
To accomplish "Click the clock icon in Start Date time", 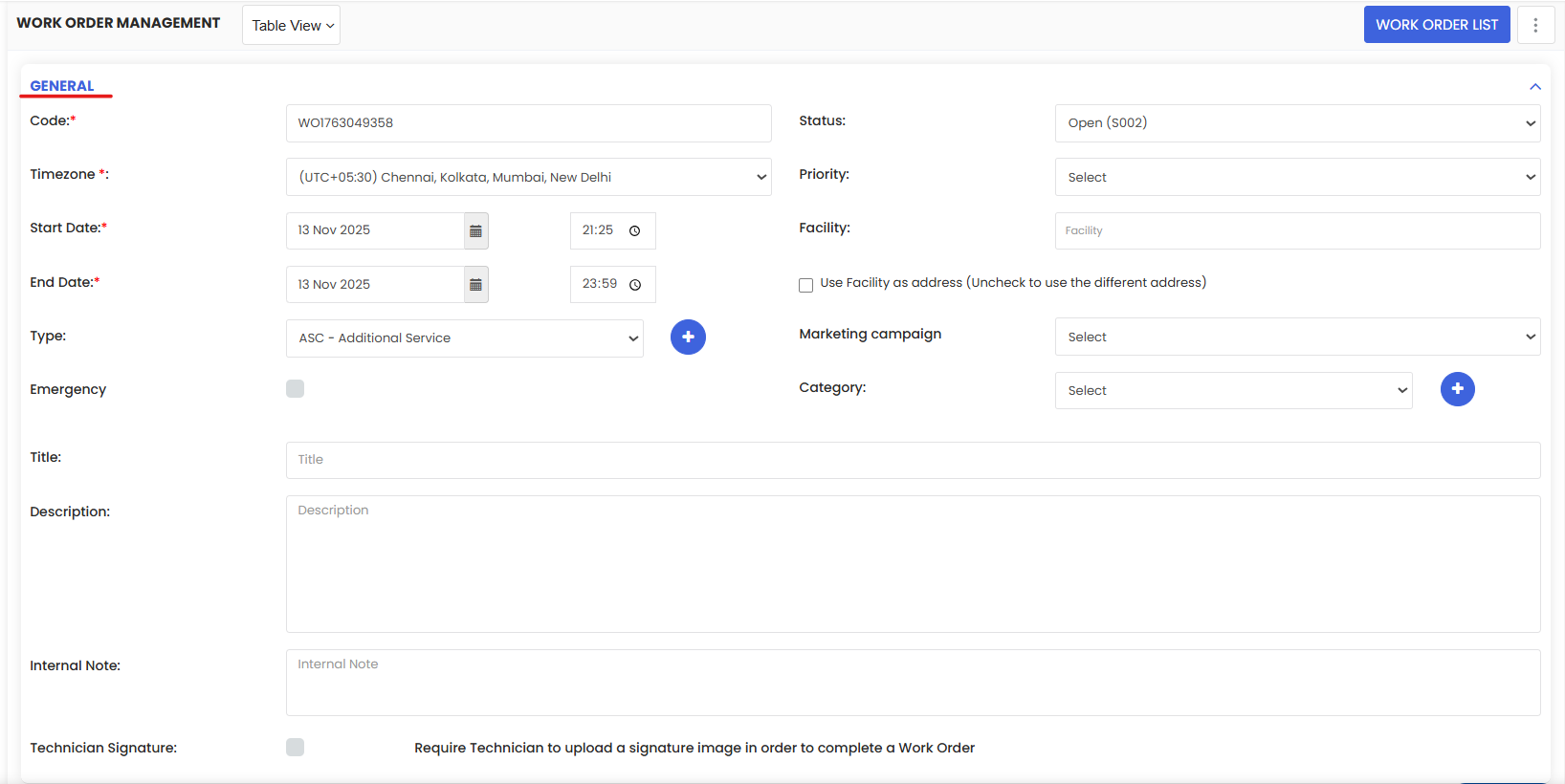I will tap(634, 230).
